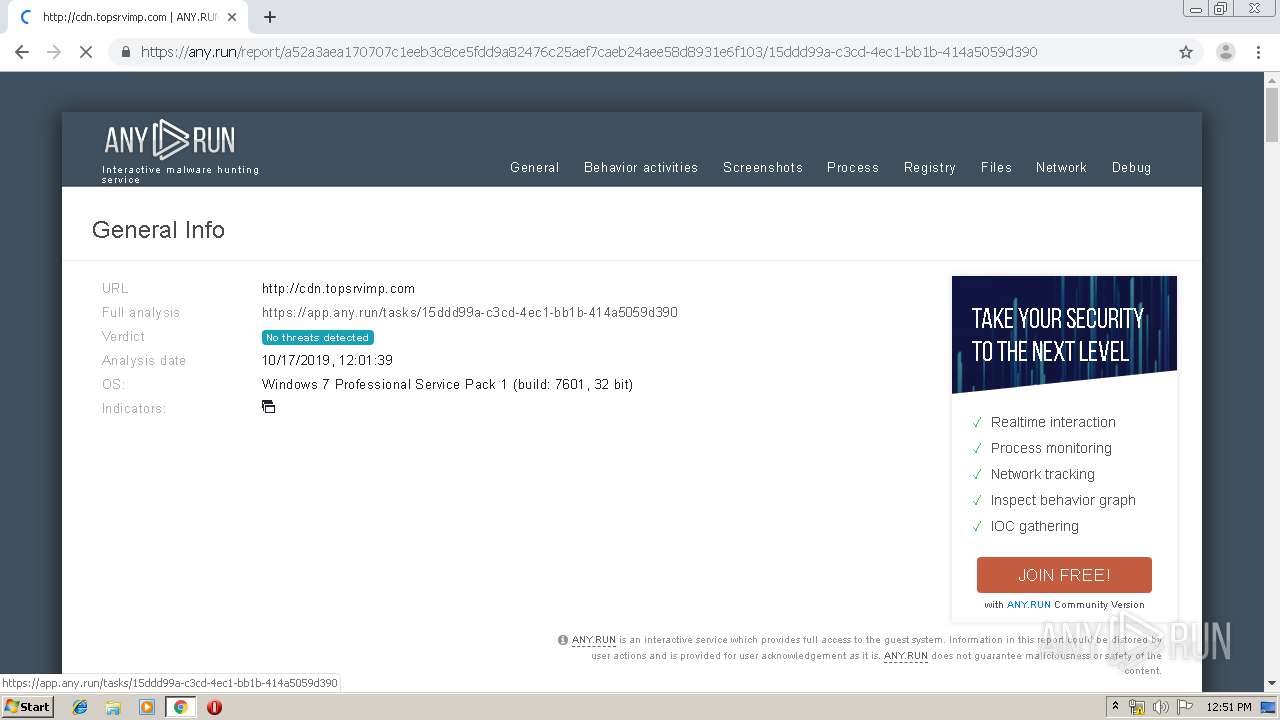Open Chrome three-dot menu
The height and width of the screenshot is (720, 1280).
(1258, 52)
